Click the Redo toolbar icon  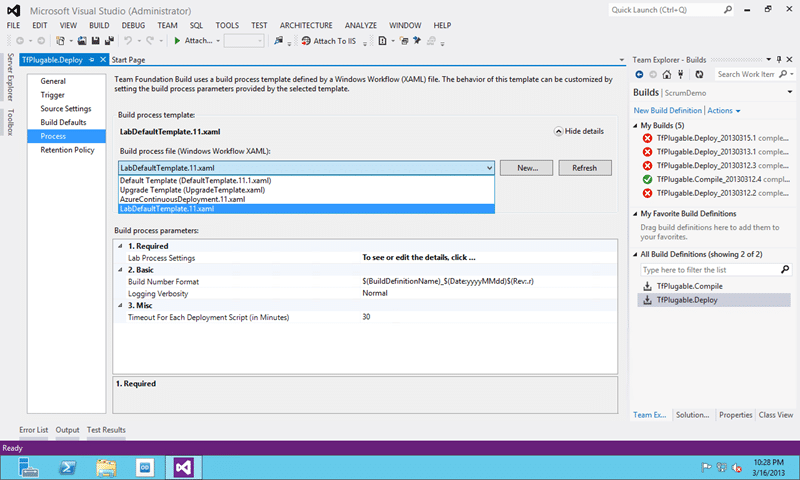(150, 41)
